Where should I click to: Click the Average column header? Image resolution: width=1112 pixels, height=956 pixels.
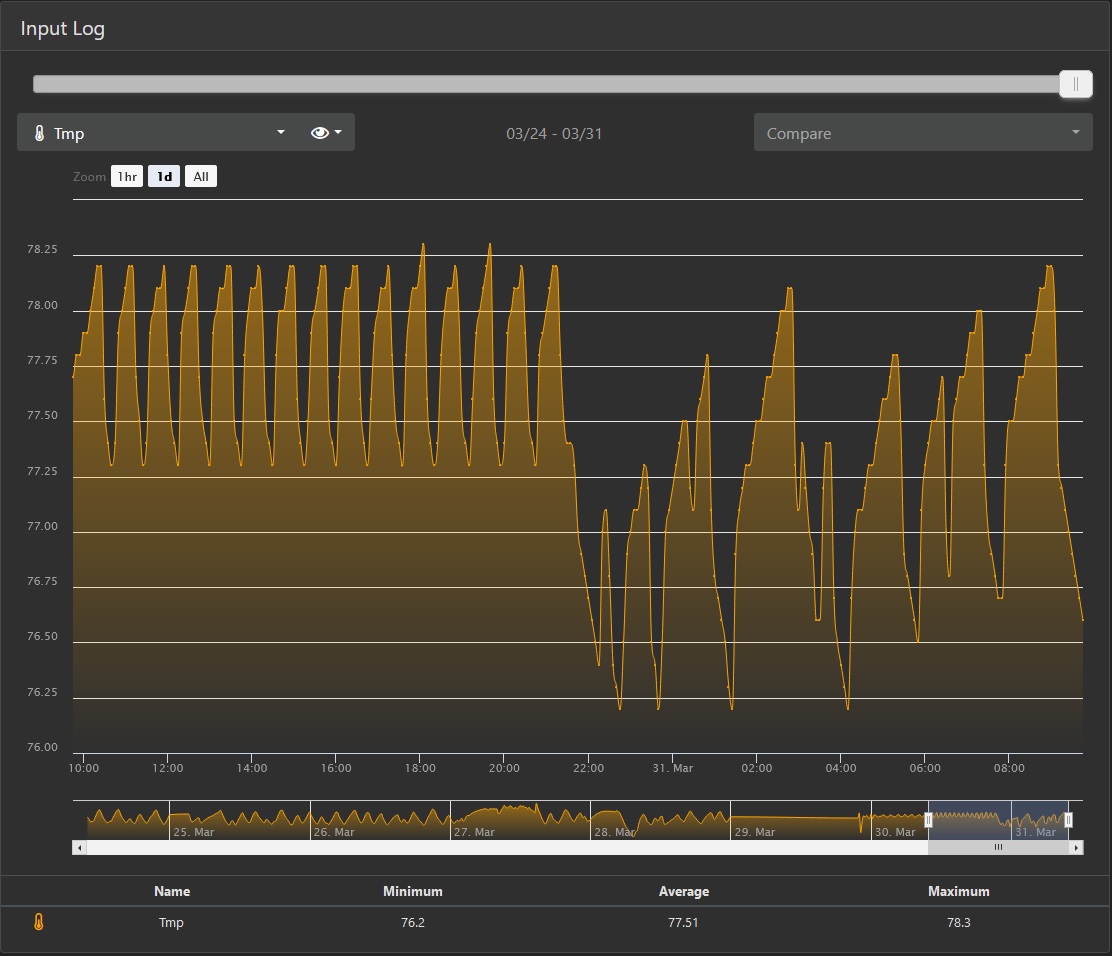tap(684, 891)
